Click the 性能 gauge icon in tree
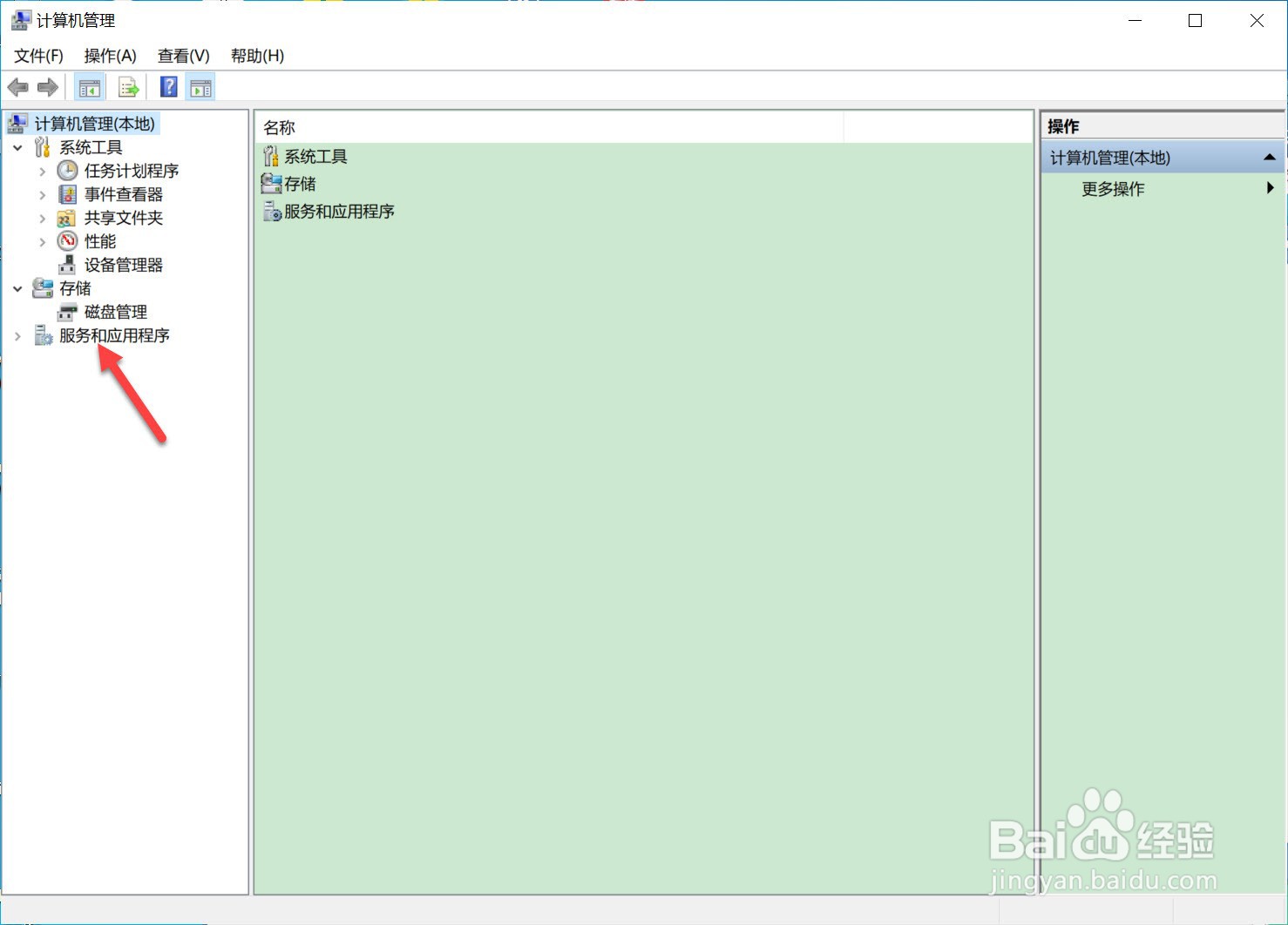Screen dimensions: 1288x925 [x=67, y=241]
